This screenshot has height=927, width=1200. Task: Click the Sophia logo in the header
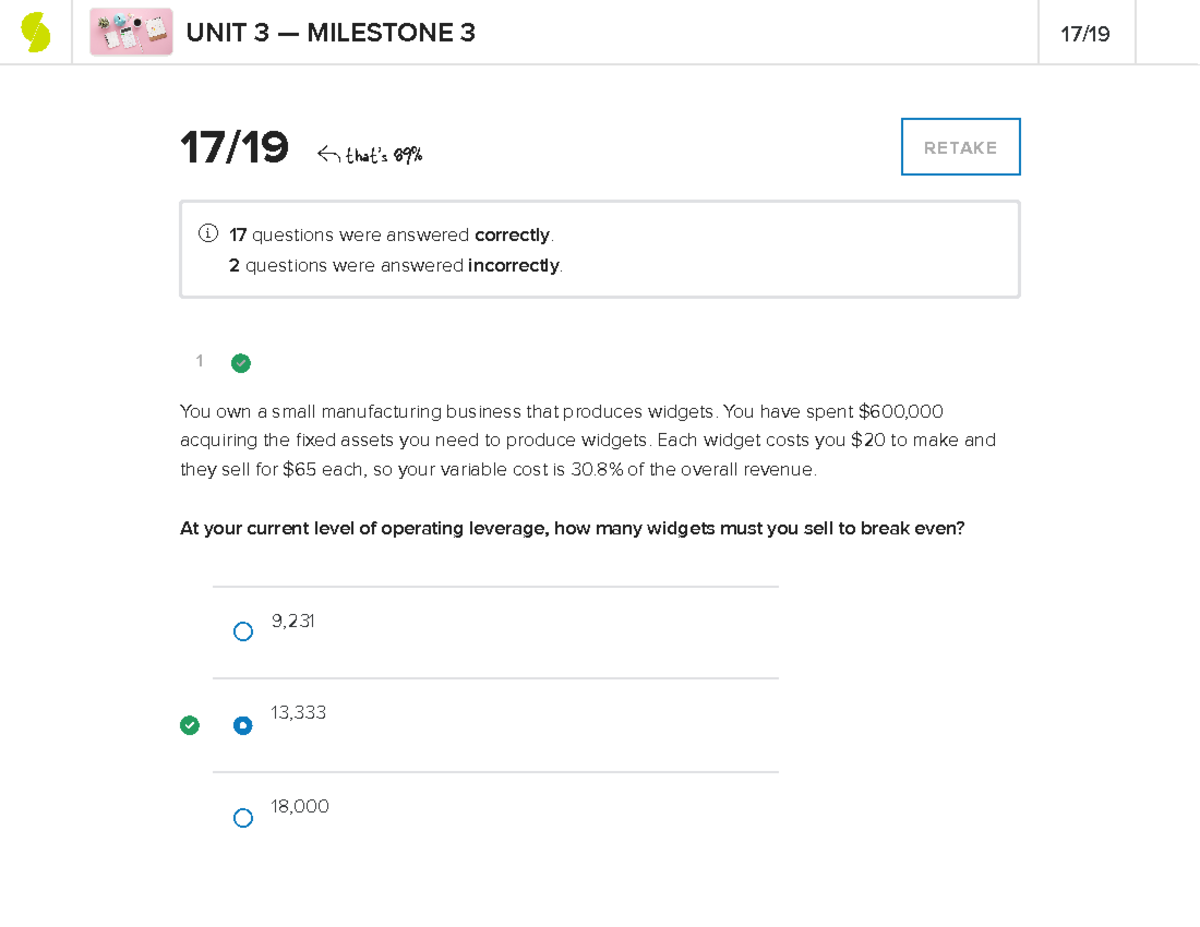coord(36,31)
